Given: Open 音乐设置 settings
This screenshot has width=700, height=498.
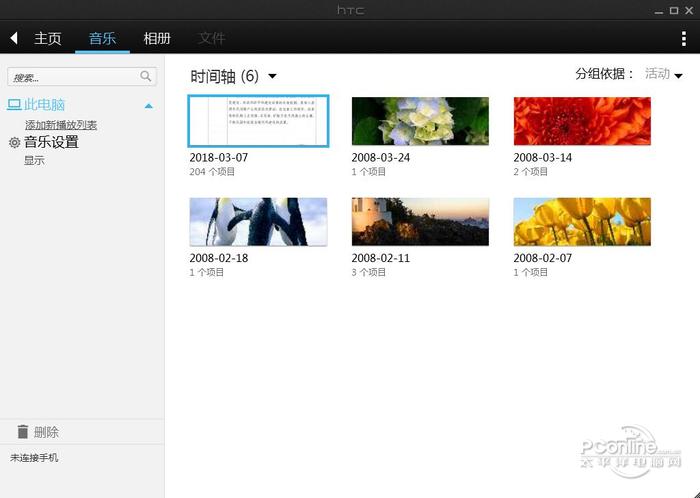Looking at the screenshot, I should pyautogui.click(x=51, y=142).
